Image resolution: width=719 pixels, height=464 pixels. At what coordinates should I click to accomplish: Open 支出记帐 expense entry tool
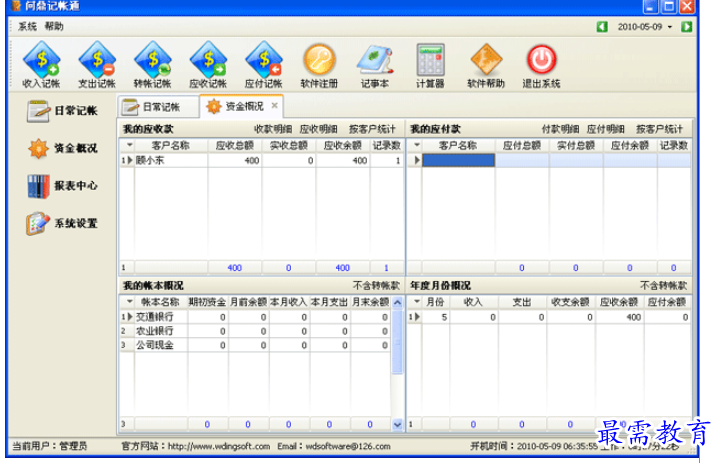coord(97,64)
